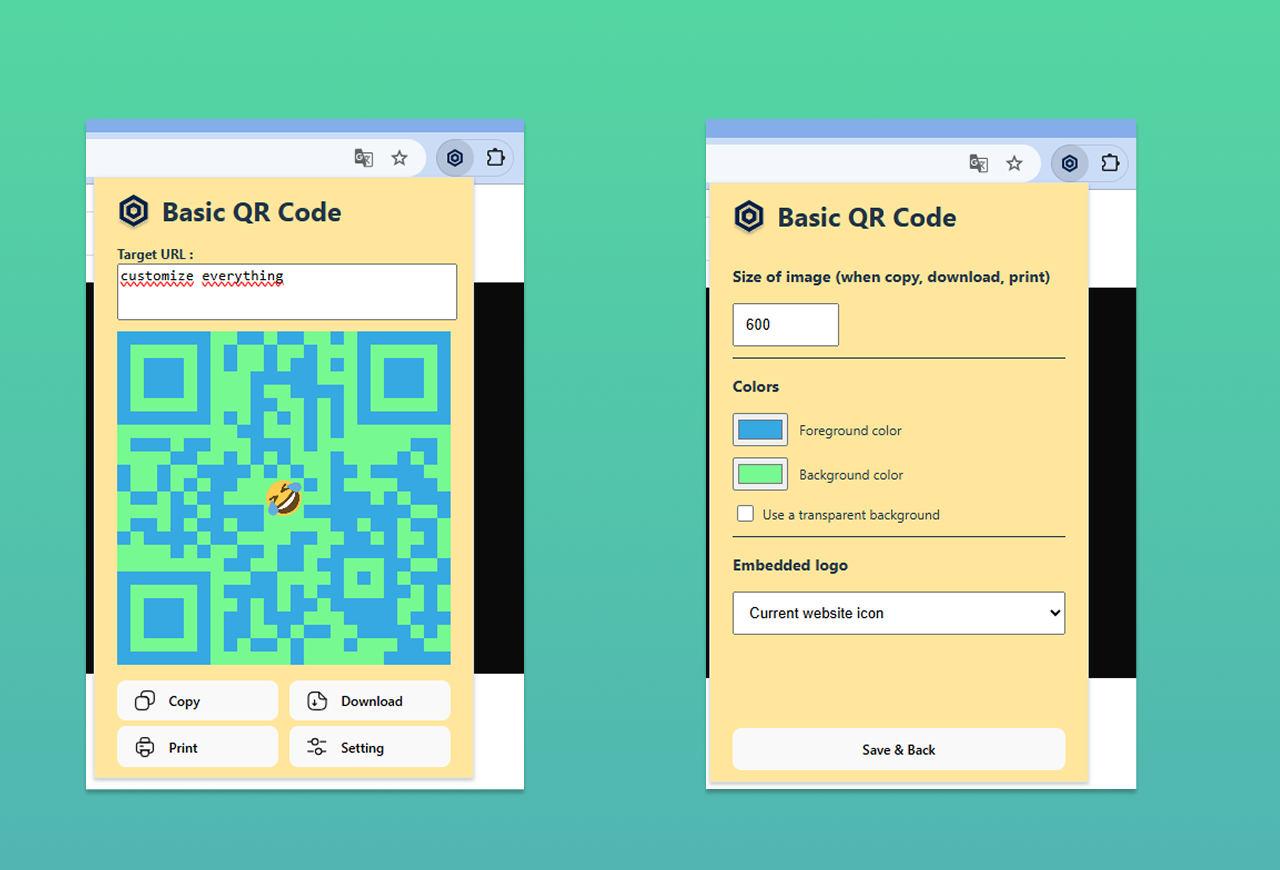Click the Save & Back button
The image size is (1280, 870).
898,749
